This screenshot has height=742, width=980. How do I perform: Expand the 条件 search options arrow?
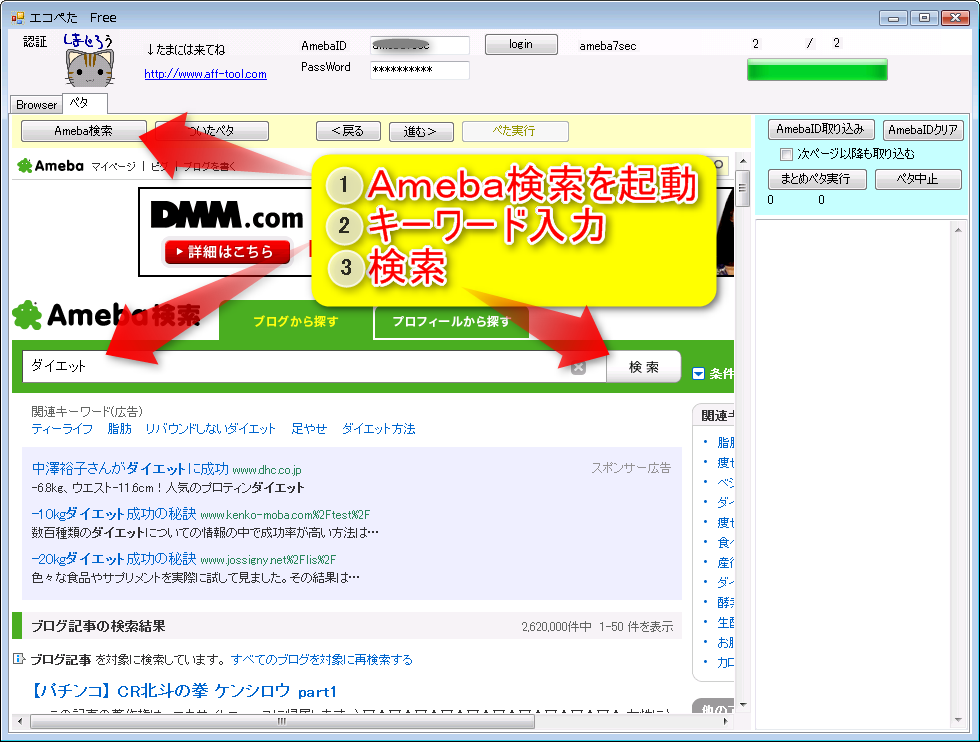(698, 374)
